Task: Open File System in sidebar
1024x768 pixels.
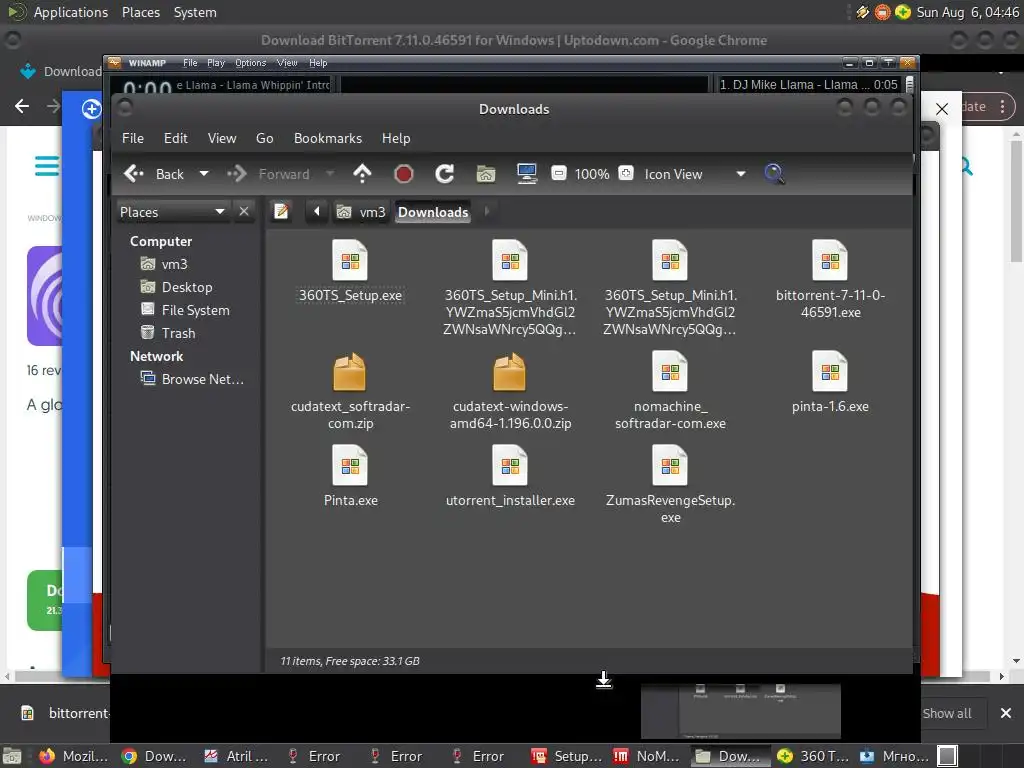Action: (x=185, y=310)
